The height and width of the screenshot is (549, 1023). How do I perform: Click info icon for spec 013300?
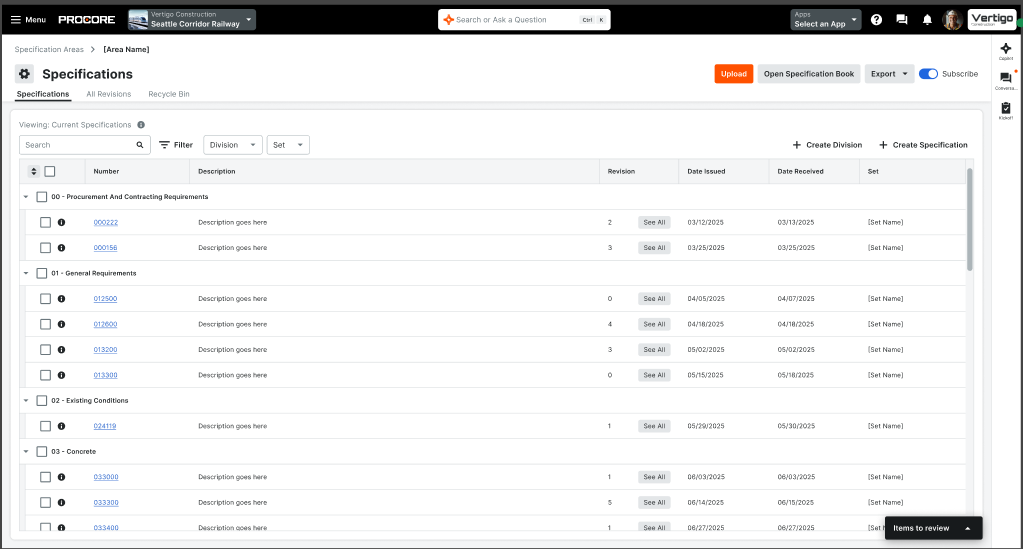pos(61,375)
